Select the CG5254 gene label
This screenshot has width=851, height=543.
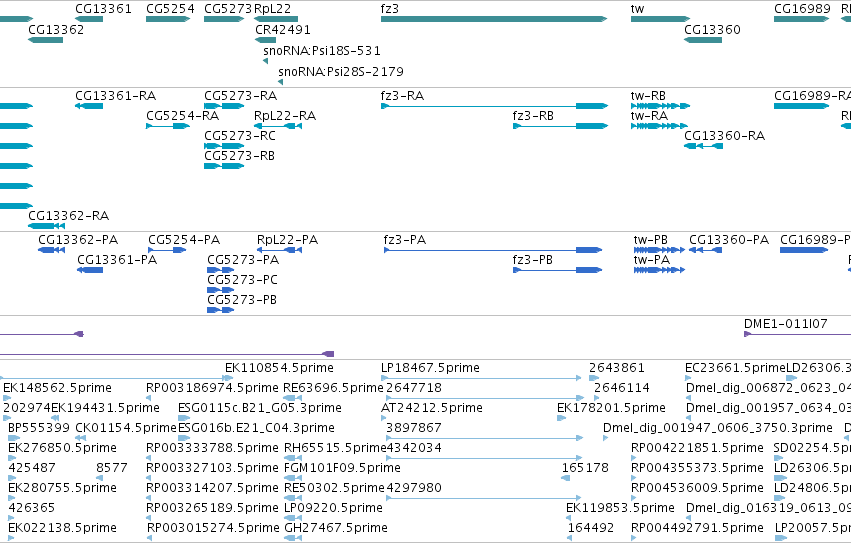point(170,9)
